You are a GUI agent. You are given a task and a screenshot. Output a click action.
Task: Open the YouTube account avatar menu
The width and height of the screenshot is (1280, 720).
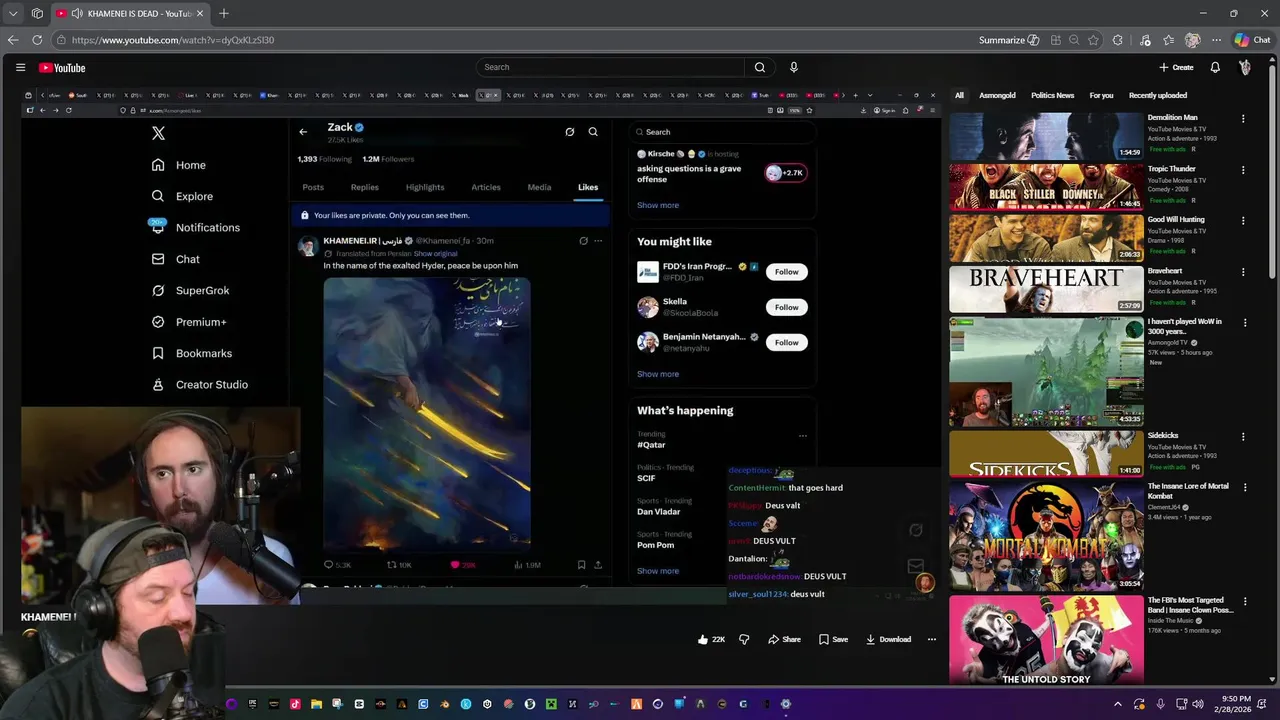coord(1245,67)
